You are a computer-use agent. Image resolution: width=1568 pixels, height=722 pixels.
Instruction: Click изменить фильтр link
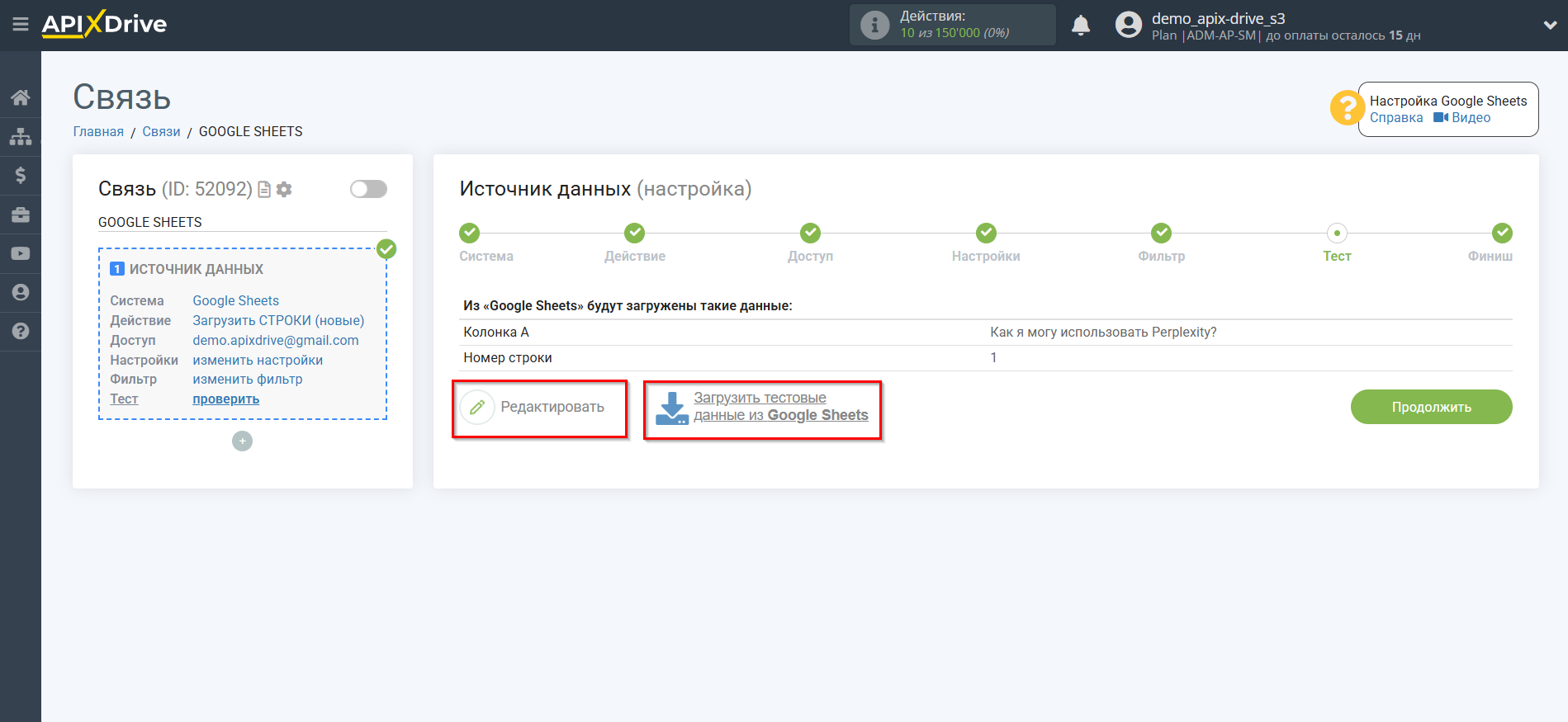tap(248, 380)
